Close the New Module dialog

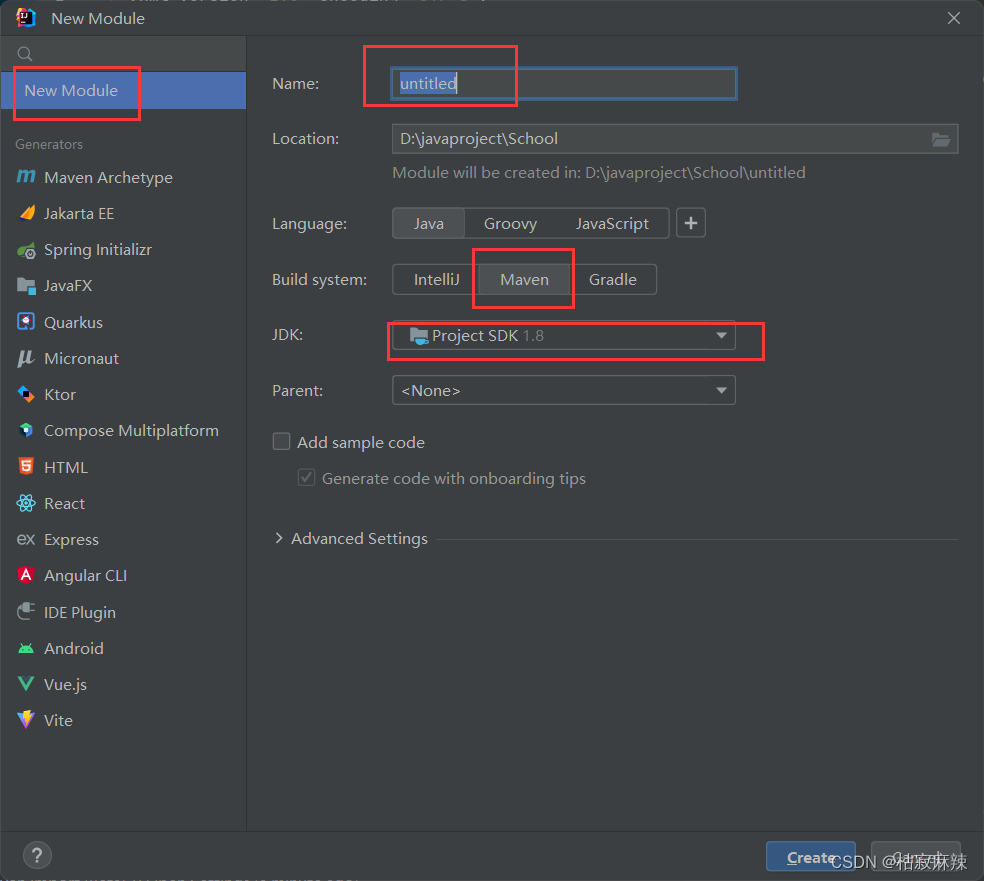954,18
